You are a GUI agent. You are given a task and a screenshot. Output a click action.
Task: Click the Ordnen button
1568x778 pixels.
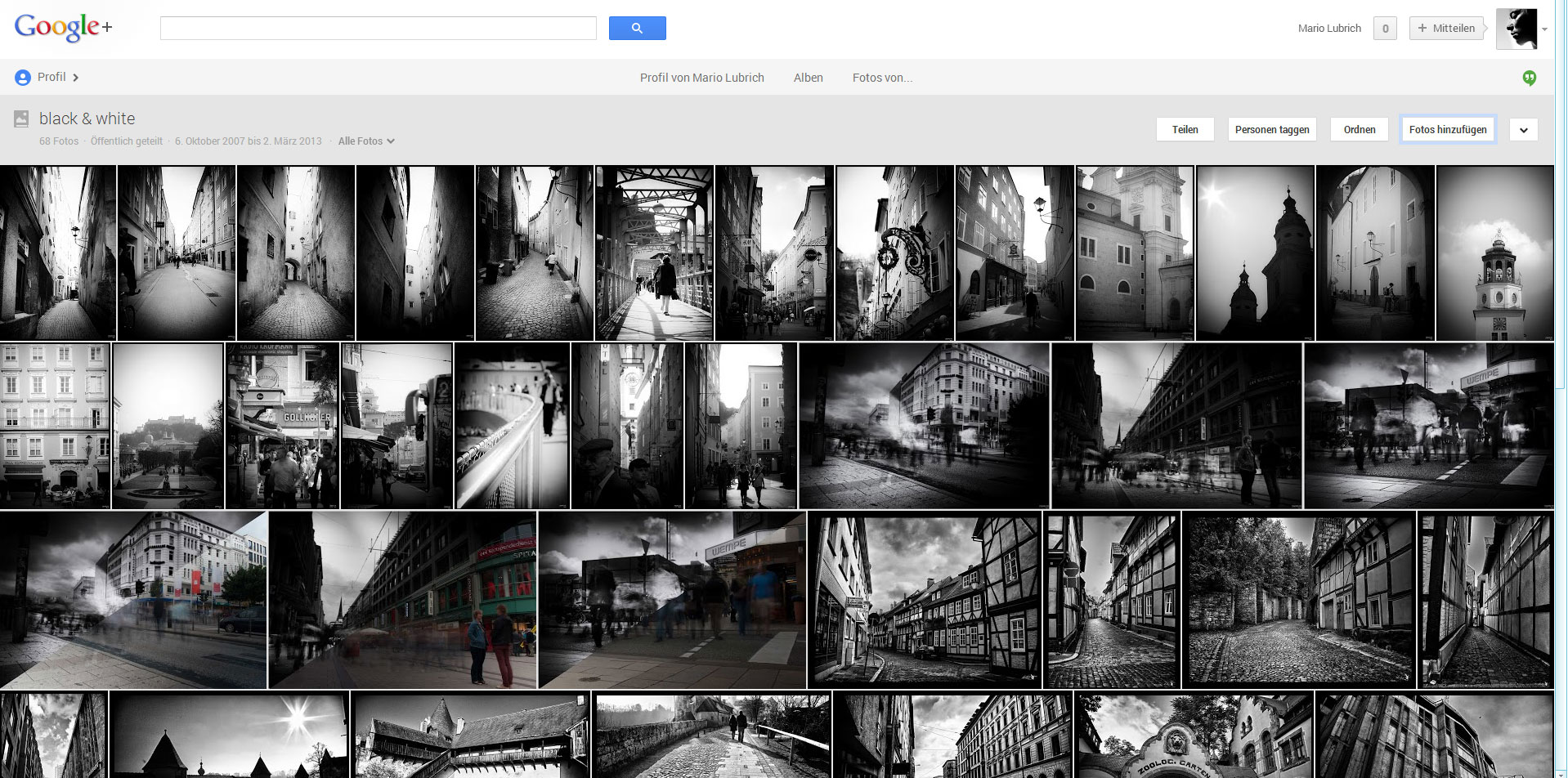[x=1359, y=130]
